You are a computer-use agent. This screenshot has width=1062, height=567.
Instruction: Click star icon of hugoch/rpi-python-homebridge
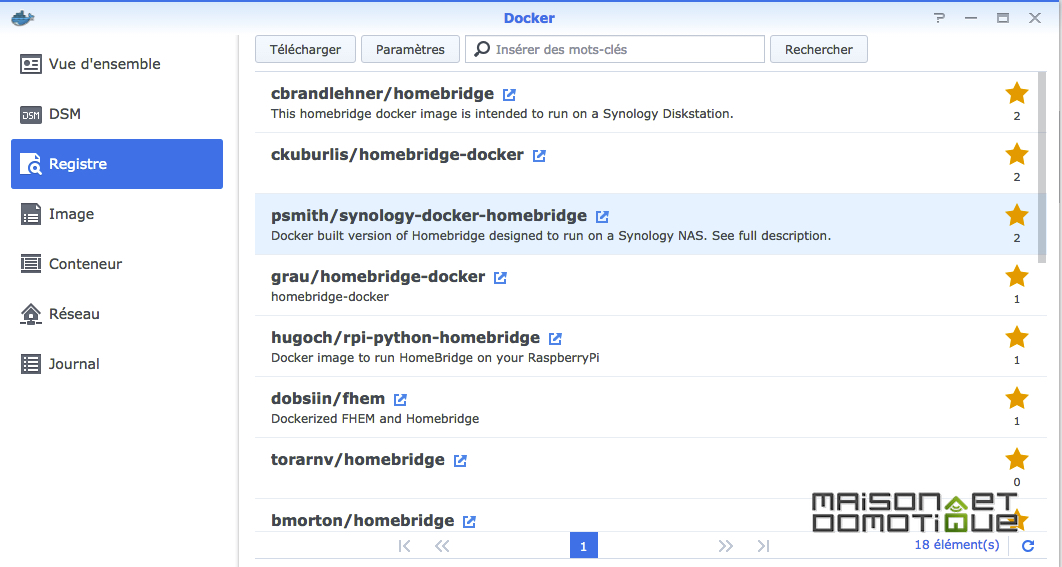tap(1017, 337)
